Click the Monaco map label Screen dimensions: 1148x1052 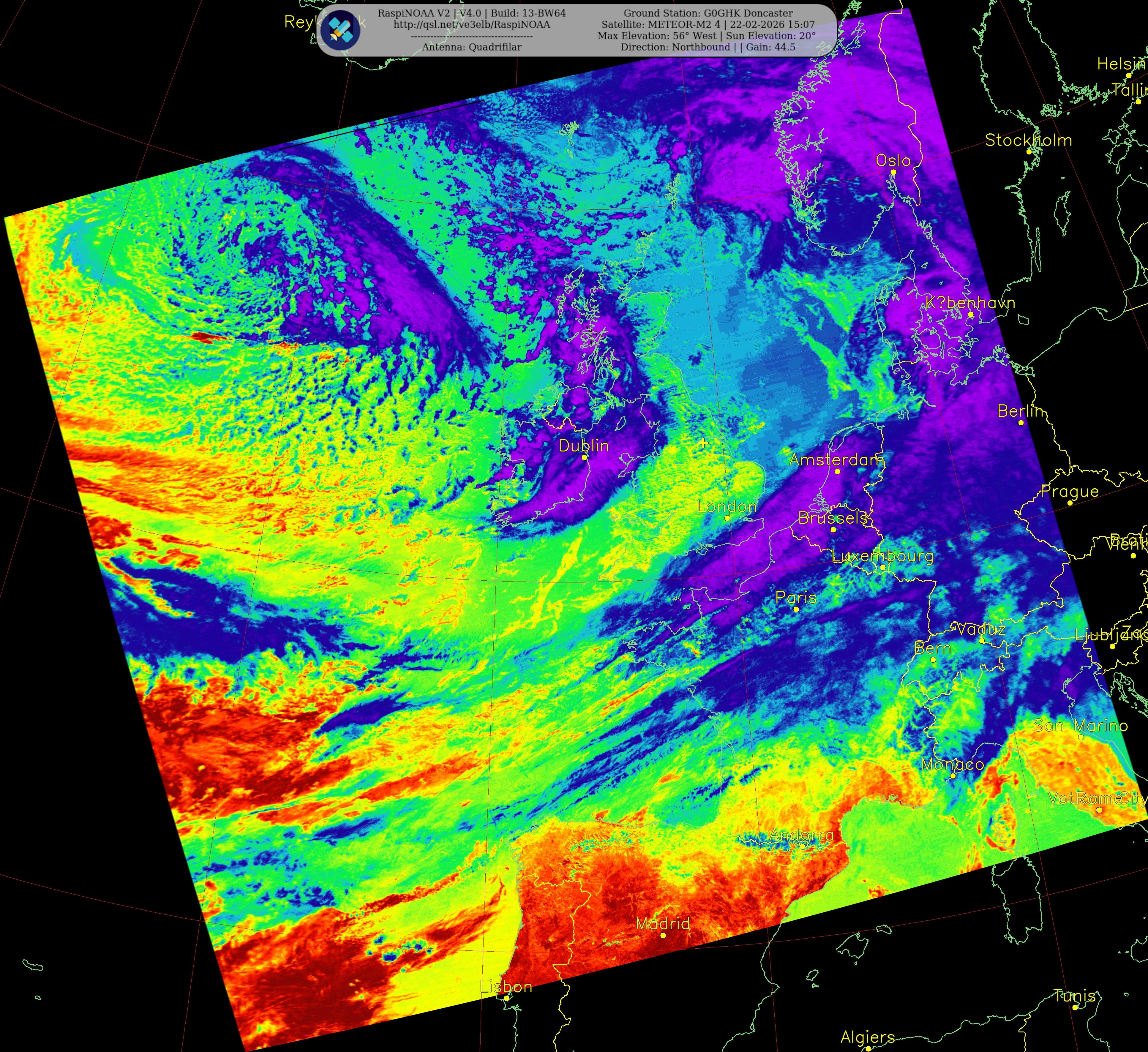tap(953, 764)
